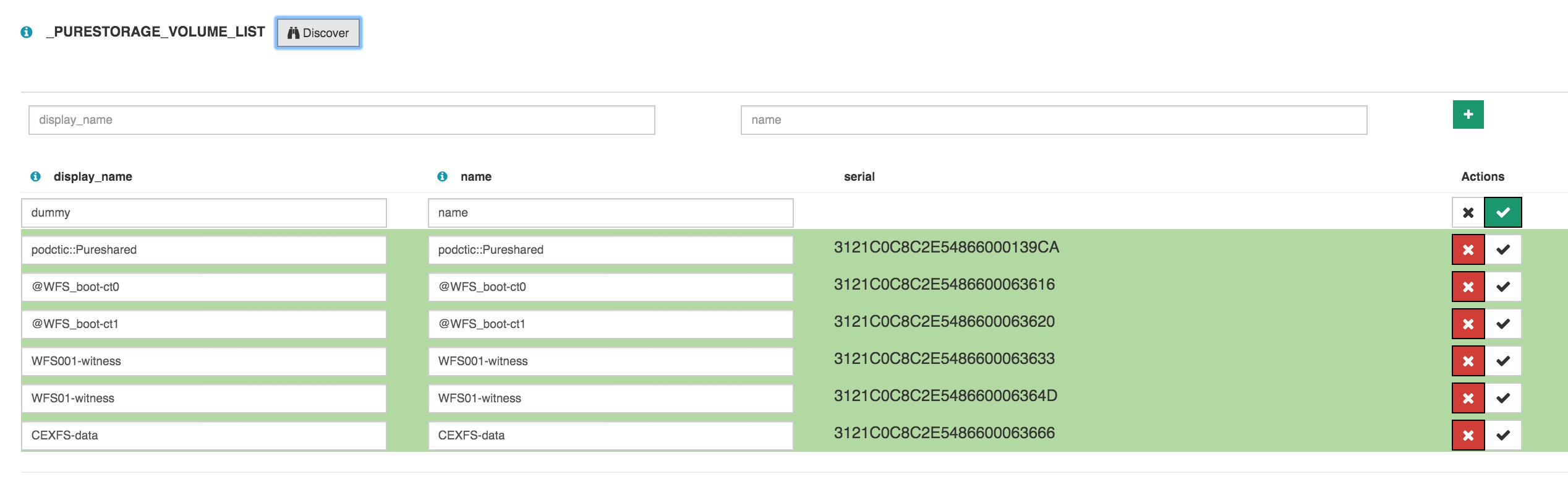Edit display_name field for WFS01-witness
The width and height of the screenshot is (1568, 484).
204,399
